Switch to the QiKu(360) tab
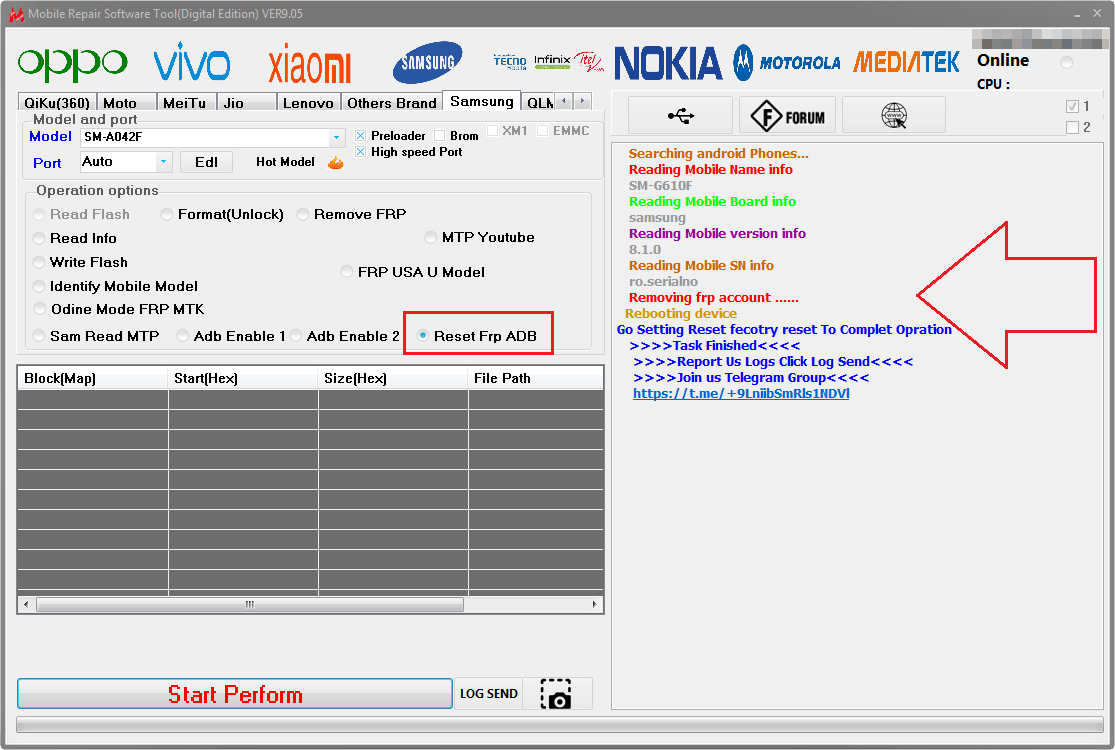1115x750 pixels. click(x=57, y=102)
